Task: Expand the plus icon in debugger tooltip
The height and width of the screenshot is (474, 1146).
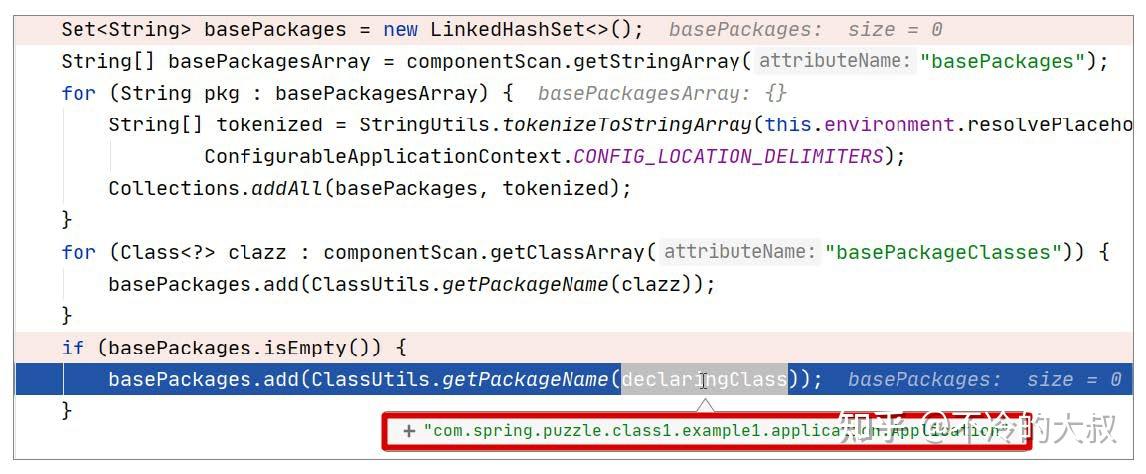Action: click(409, 431)
